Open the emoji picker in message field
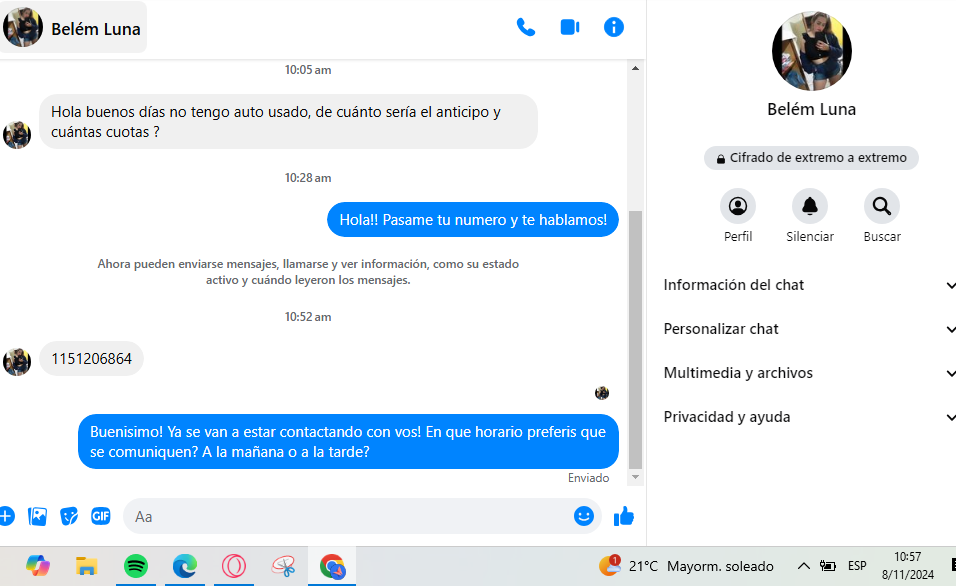 [583, 516]
